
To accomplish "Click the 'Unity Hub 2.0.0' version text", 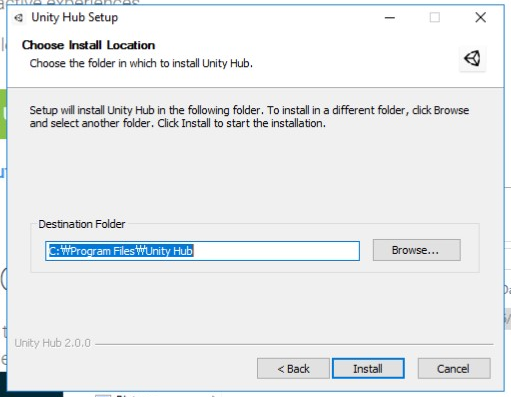I will (x=53, y=343).
